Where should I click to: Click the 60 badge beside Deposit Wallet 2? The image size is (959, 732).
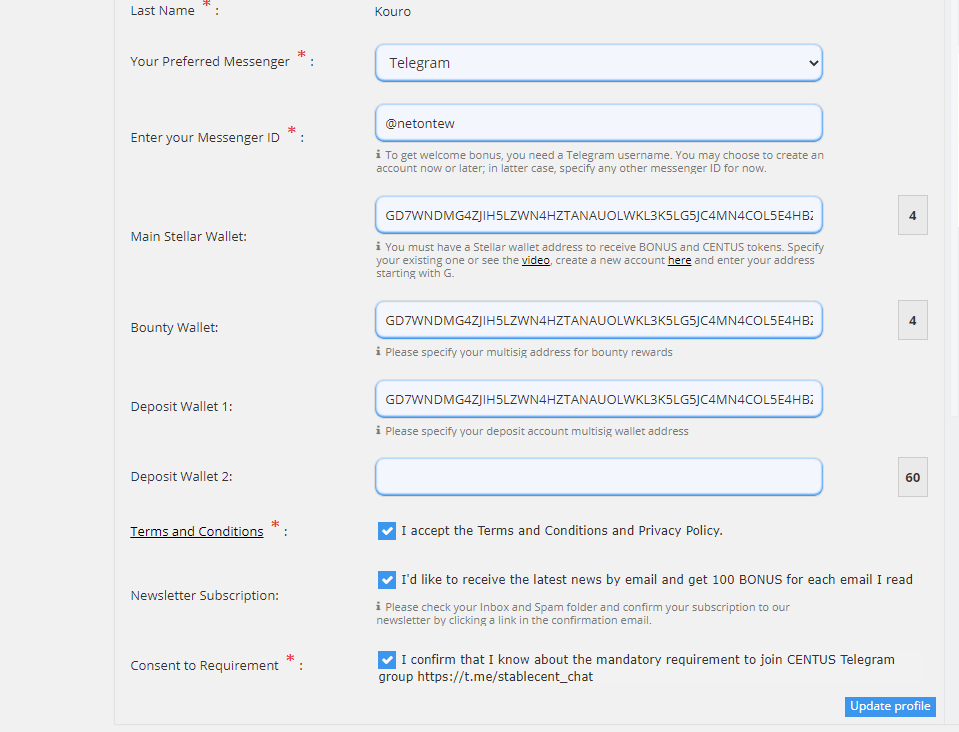(x=912, y=477)
